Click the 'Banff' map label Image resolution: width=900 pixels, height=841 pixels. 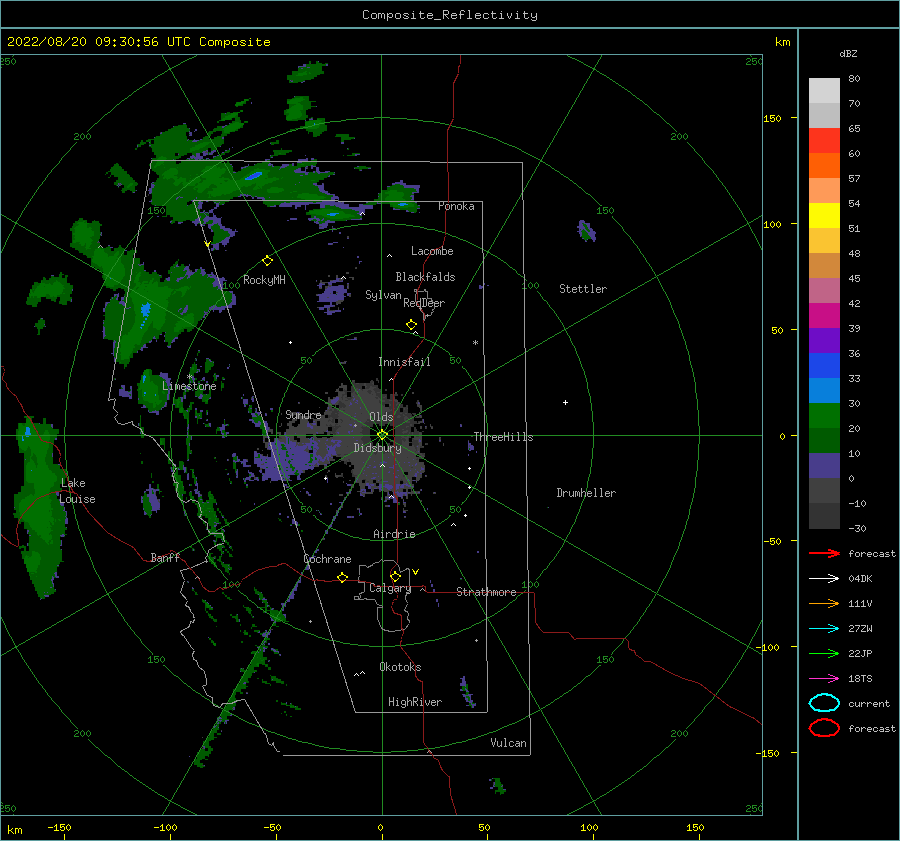[x=165, y=557]
